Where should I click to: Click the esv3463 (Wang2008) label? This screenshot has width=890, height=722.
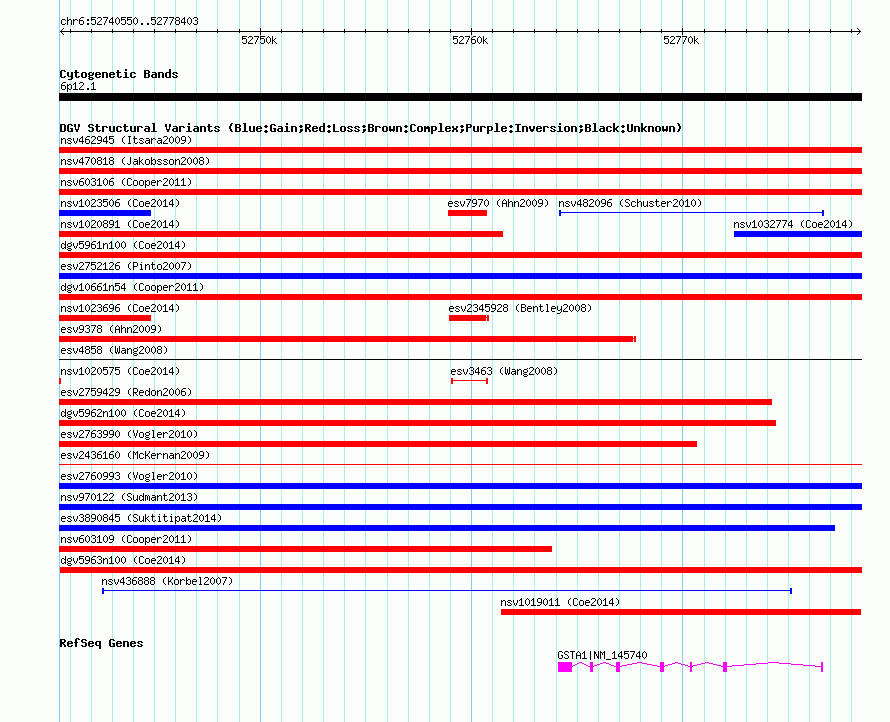pos(504,371)
